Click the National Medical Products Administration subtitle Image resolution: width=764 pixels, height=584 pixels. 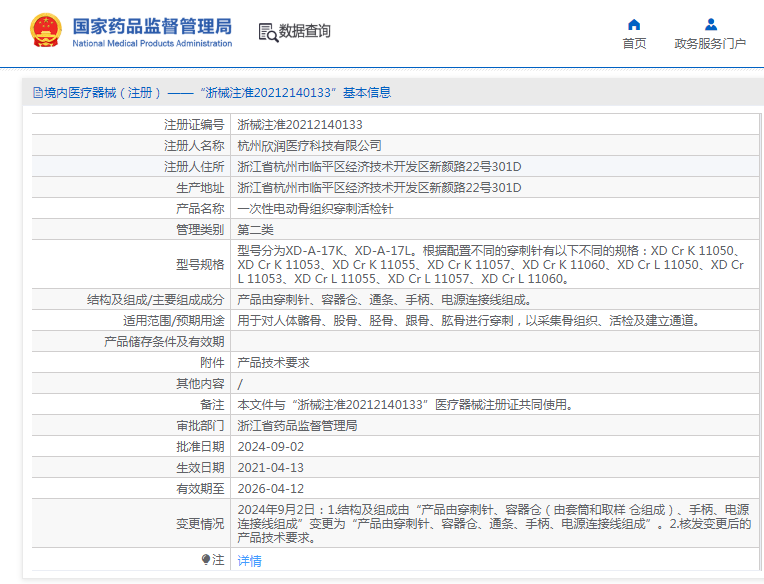(x=152, y=44)
